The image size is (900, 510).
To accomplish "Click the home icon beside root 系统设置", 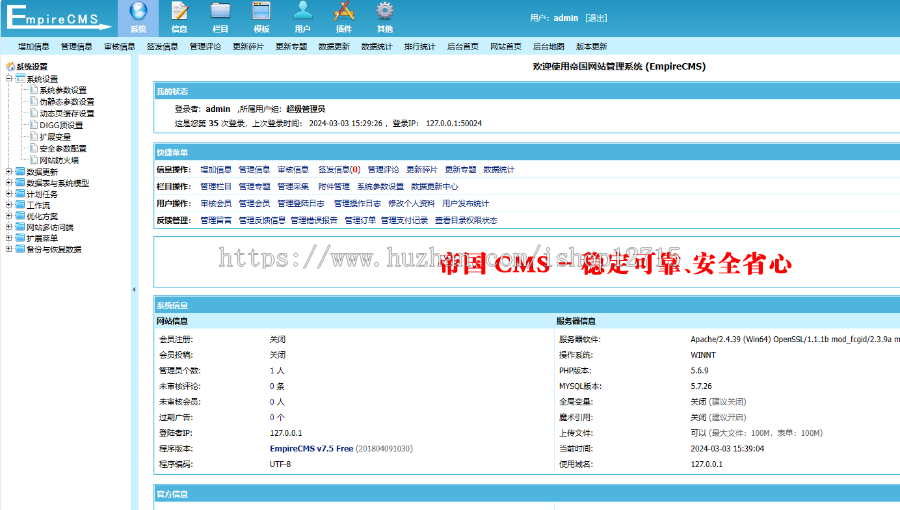I will [10, 67].
